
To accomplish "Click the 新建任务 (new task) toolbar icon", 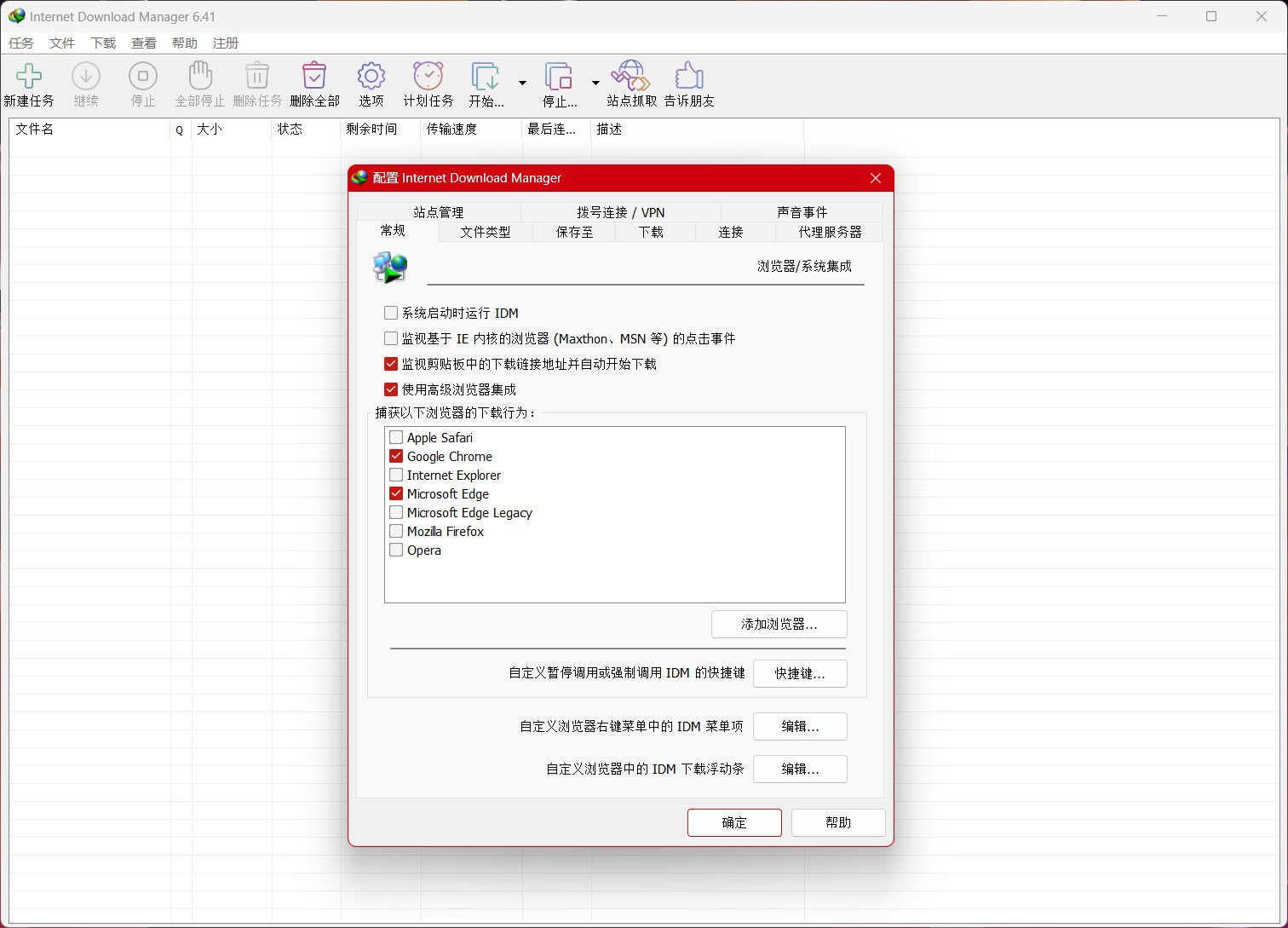I will [29, 77].
